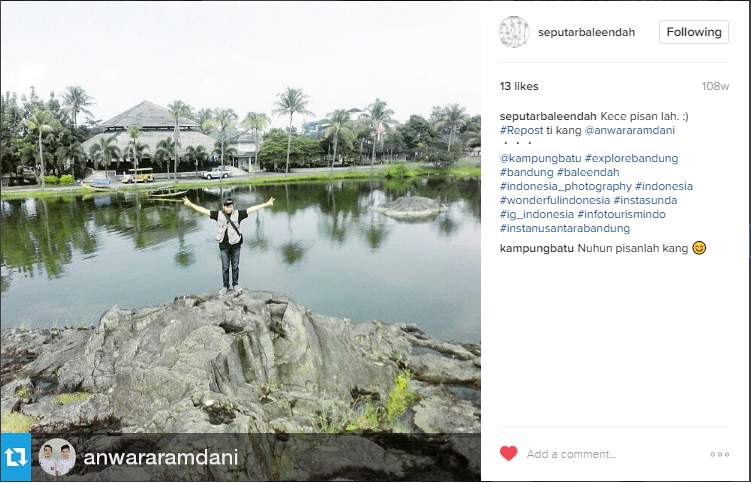Viewport: 751px width, 484px height.
Task: Select the #wonderfulindonesia hashtag
Action: [555, 200]
